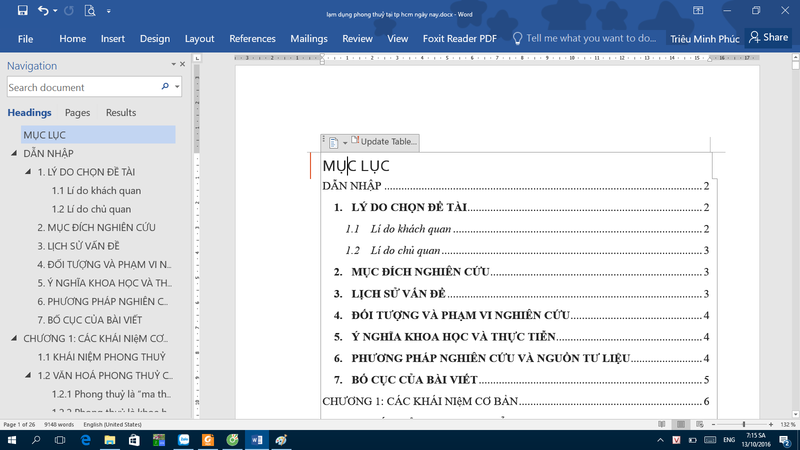The image size is (800, 450).
Task: Click the Undo arrow icon
Action: (x=43, y=11)
